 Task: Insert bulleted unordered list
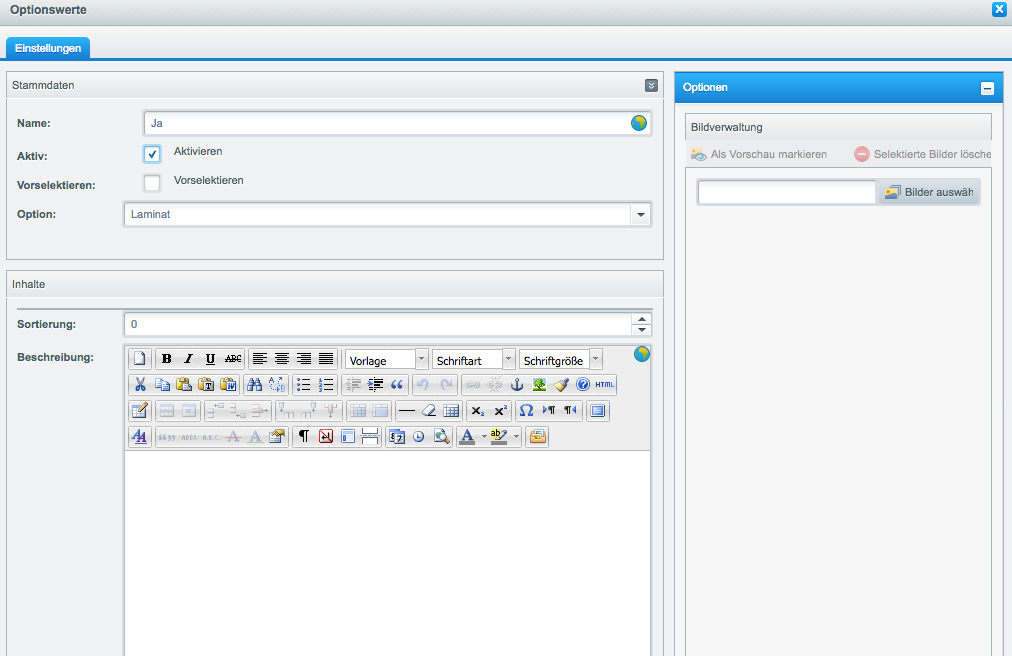coord(304,385)
